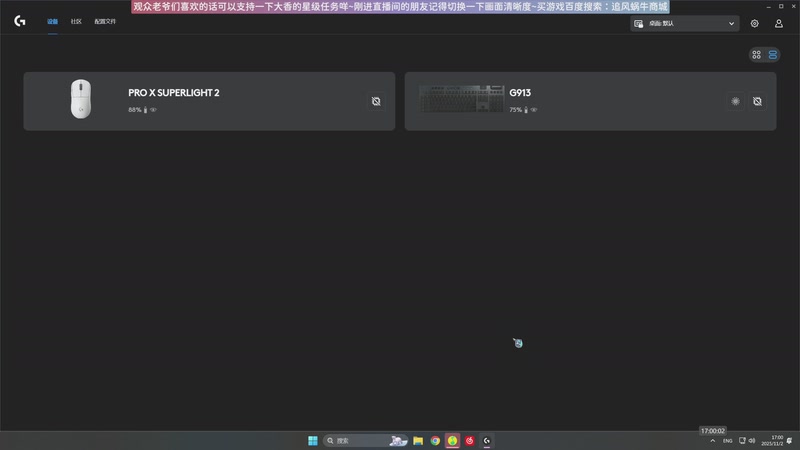Open the taskbar clock and date
Viewport: 800px width, 450px height.
(x=772, y=440)
